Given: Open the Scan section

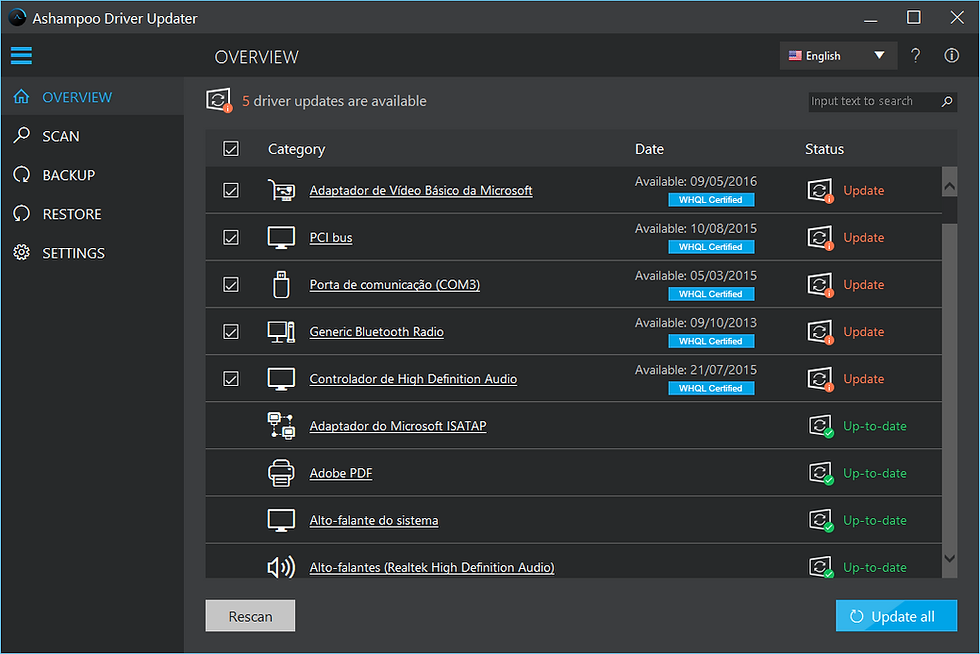Looking at the screenshot, I should click(x=92, y=136).
